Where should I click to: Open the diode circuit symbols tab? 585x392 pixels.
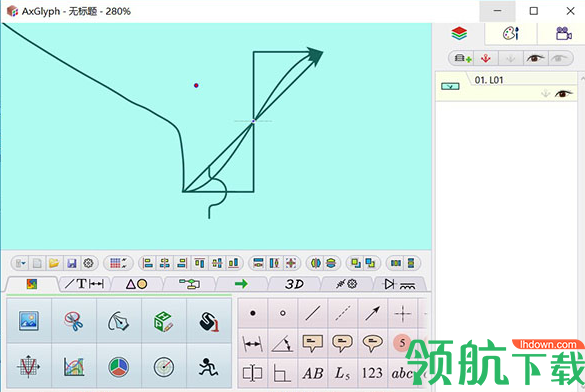click(399, 284)
